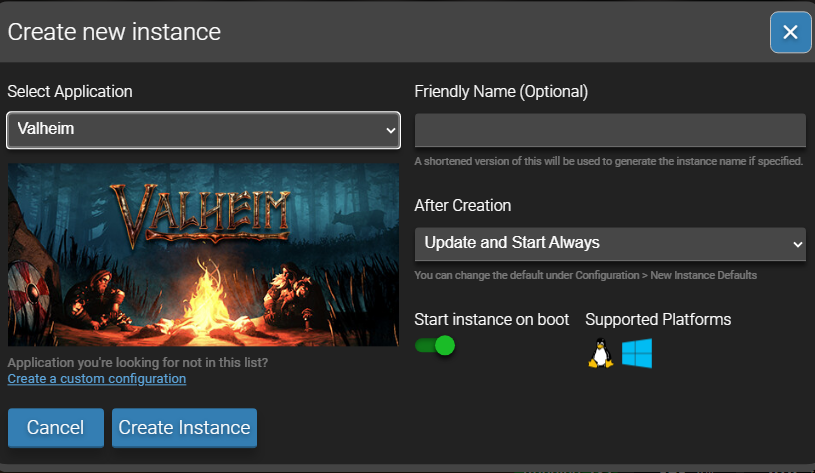The width and height of the screenshot is (815, 473).
Task: Click the 'Create new instance' title text
Action: tap(114, 32)
